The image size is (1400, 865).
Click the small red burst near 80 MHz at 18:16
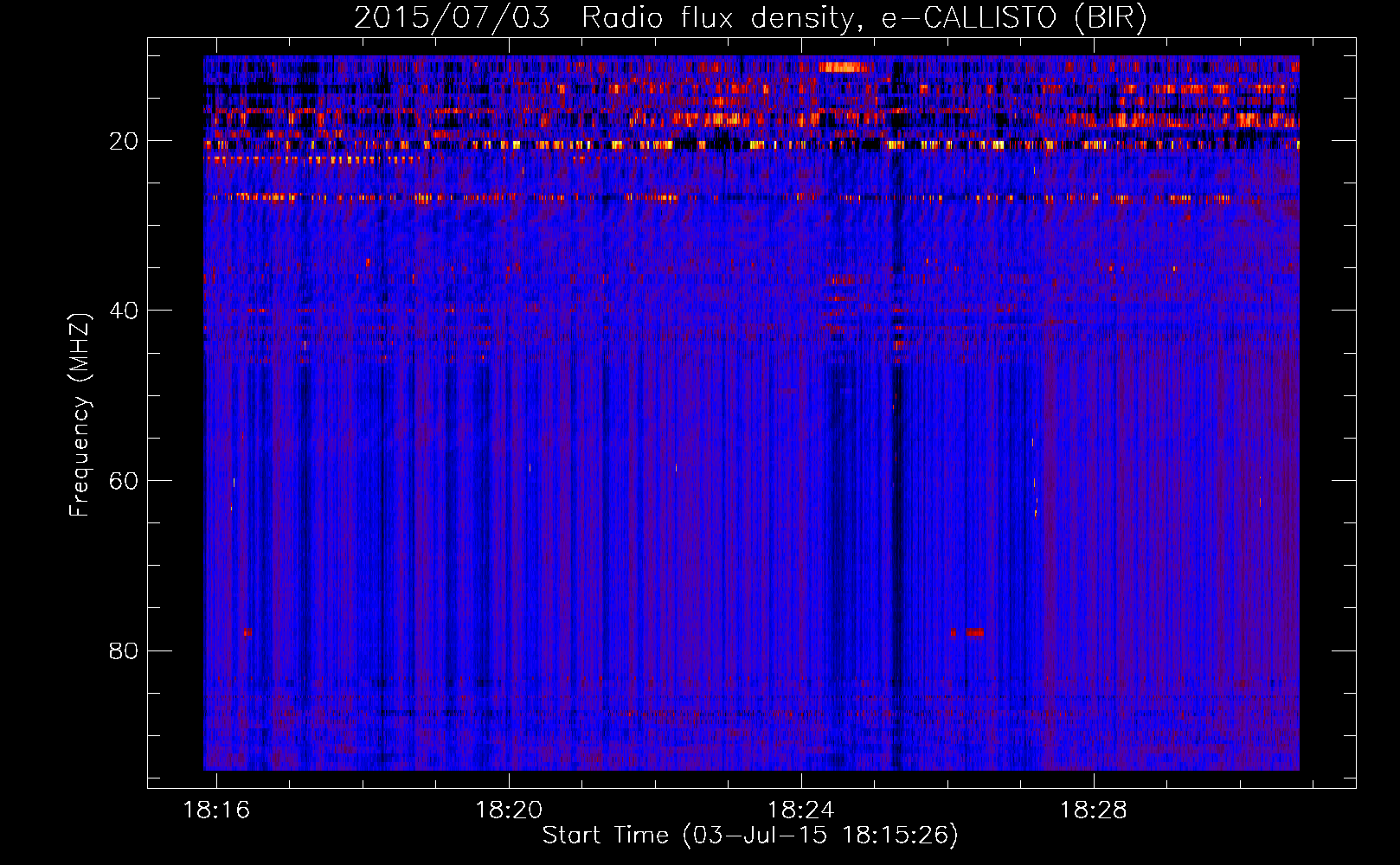pos(247,632)
